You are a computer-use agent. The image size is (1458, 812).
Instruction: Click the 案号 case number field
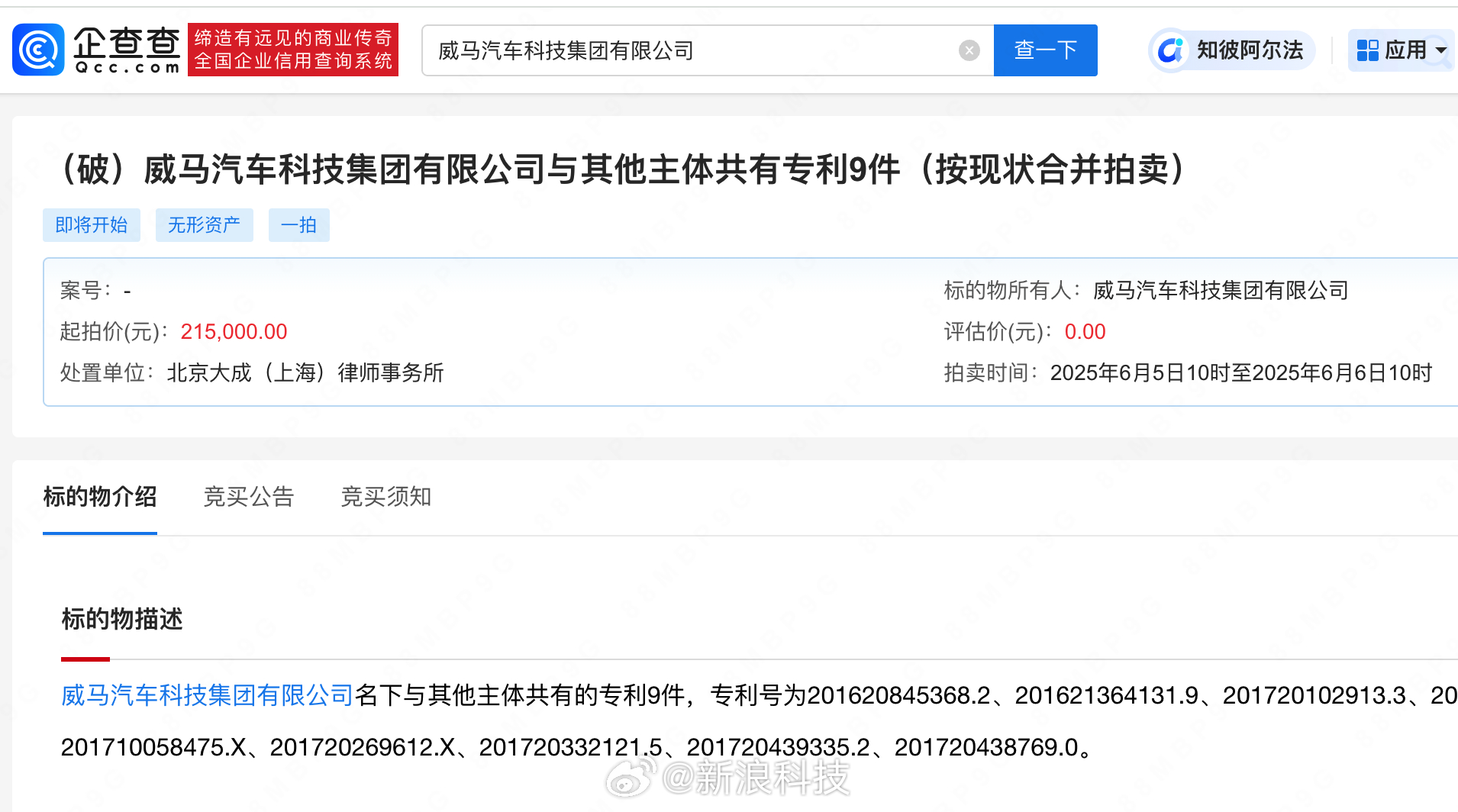(x=95, y=290)
